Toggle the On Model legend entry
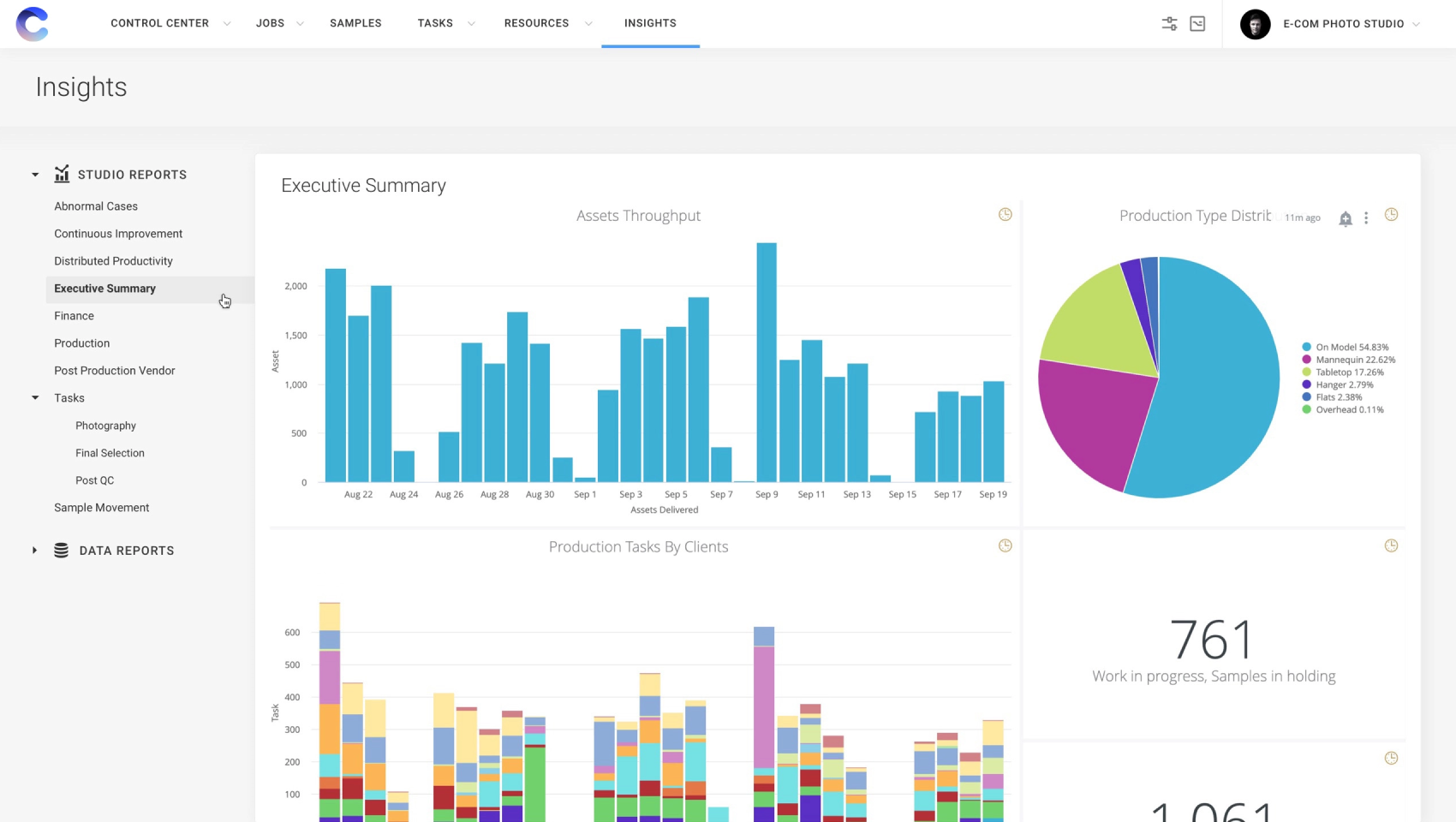This screenshot has height=822, width=1456. tap(1346, 347)
